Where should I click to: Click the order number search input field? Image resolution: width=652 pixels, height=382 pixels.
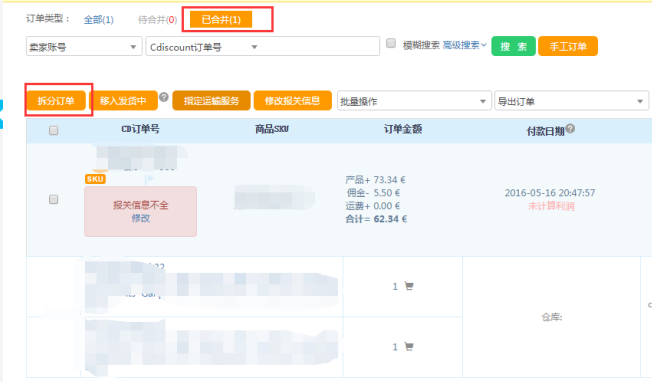[x=320, y=46]
